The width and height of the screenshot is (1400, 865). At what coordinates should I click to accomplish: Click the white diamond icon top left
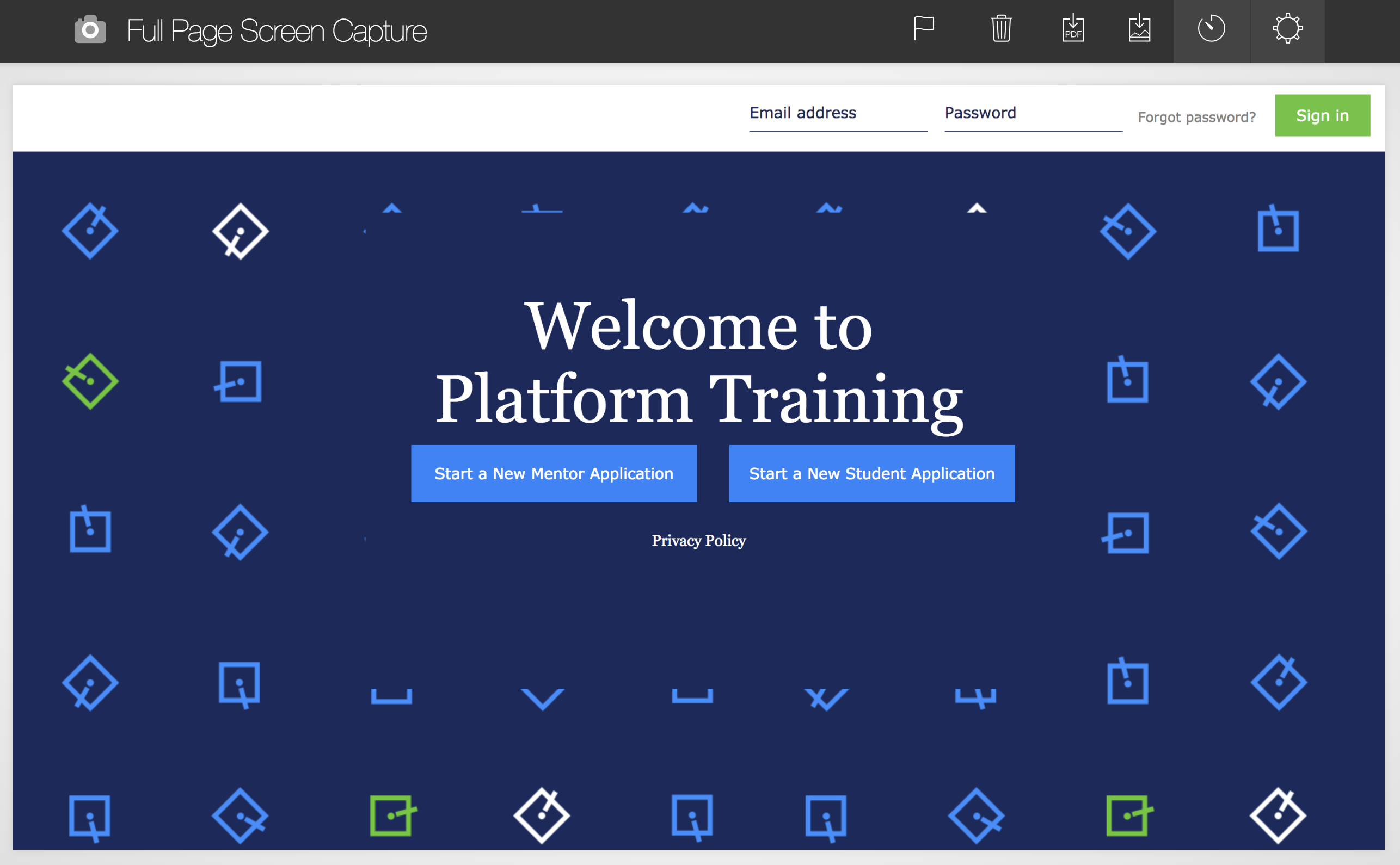(240, 231)
